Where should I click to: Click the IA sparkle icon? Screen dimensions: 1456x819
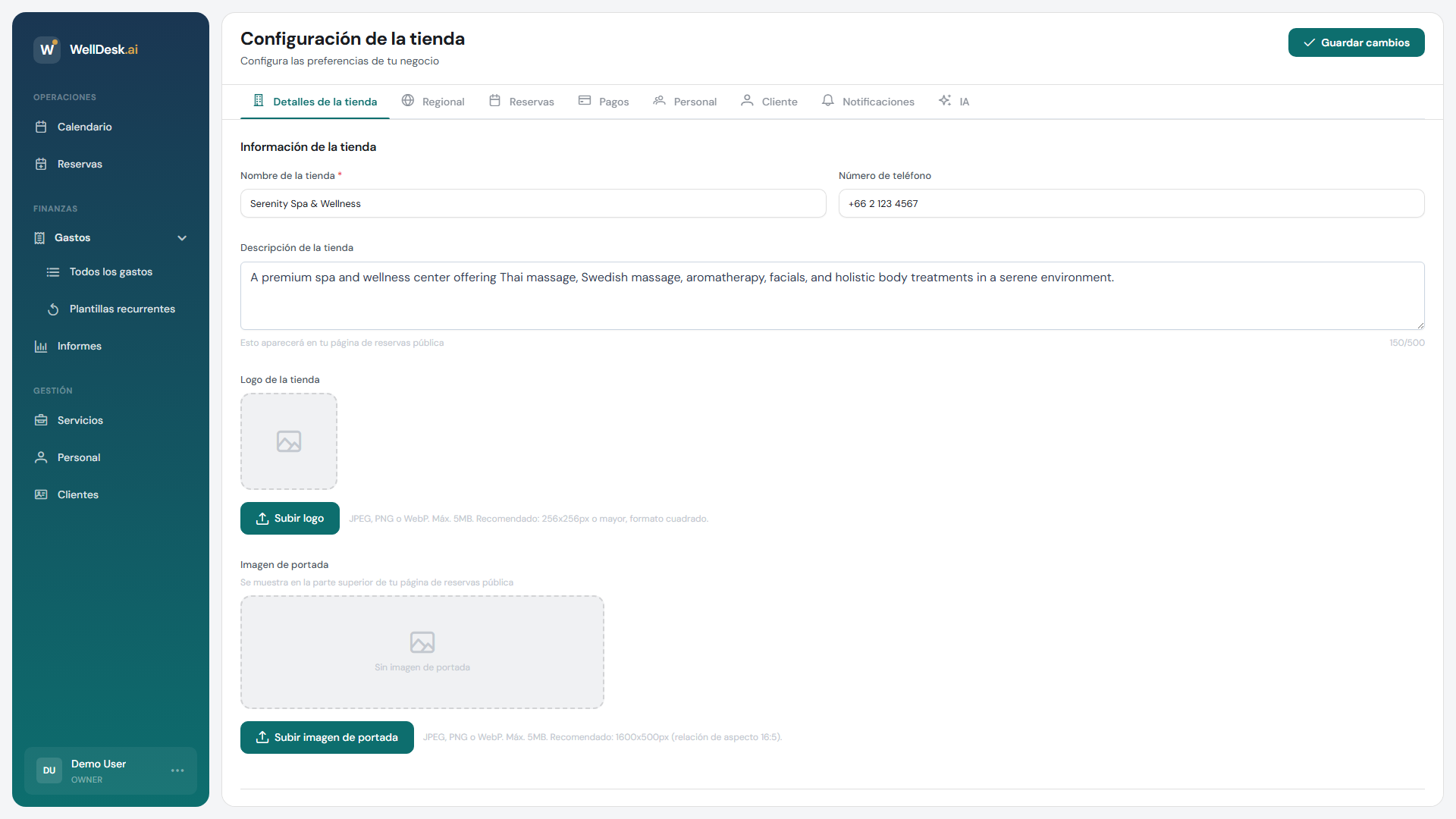(x=944, y=99)
